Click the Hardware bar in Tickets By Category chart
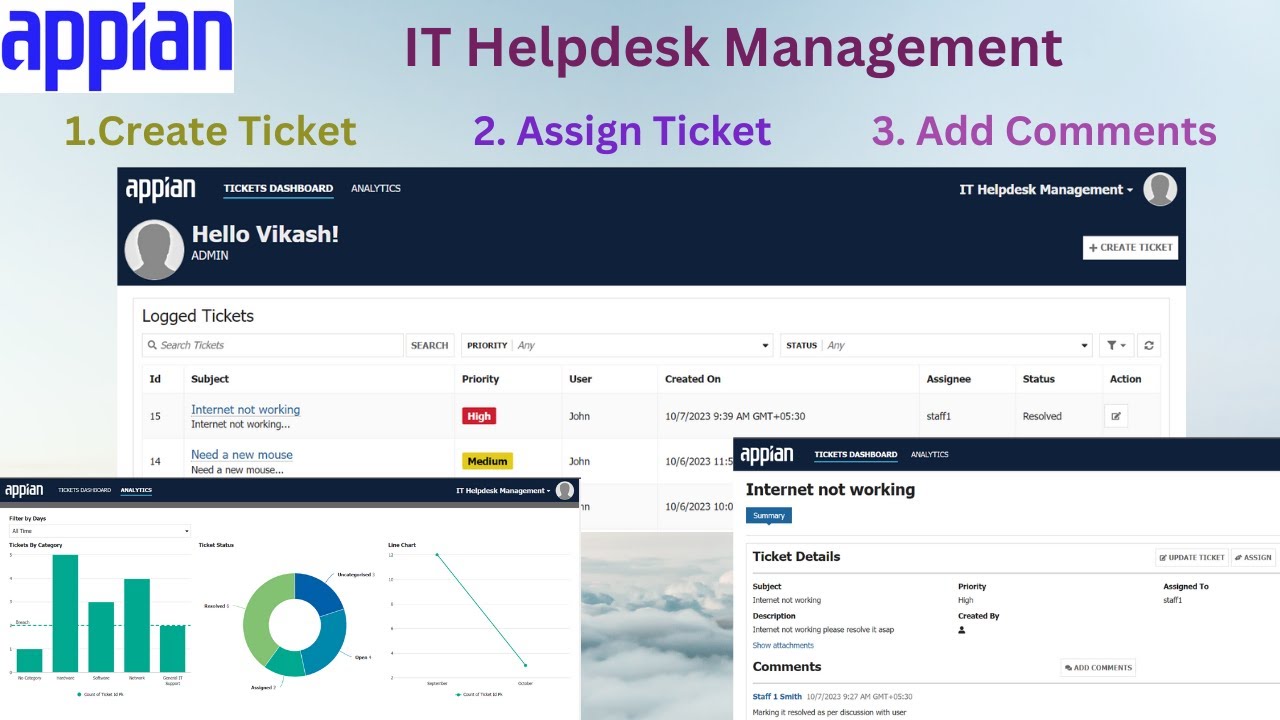Viewport: 1280px width, 720px height. click(65, 613)
